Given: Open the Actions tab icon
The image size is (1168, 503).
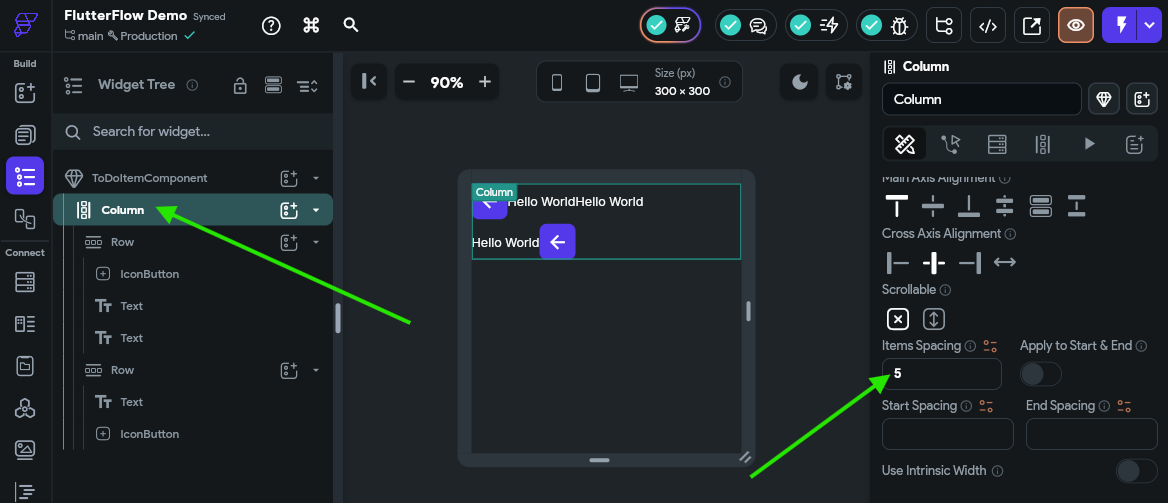Looking at the screenshot, I should point(951,144).
